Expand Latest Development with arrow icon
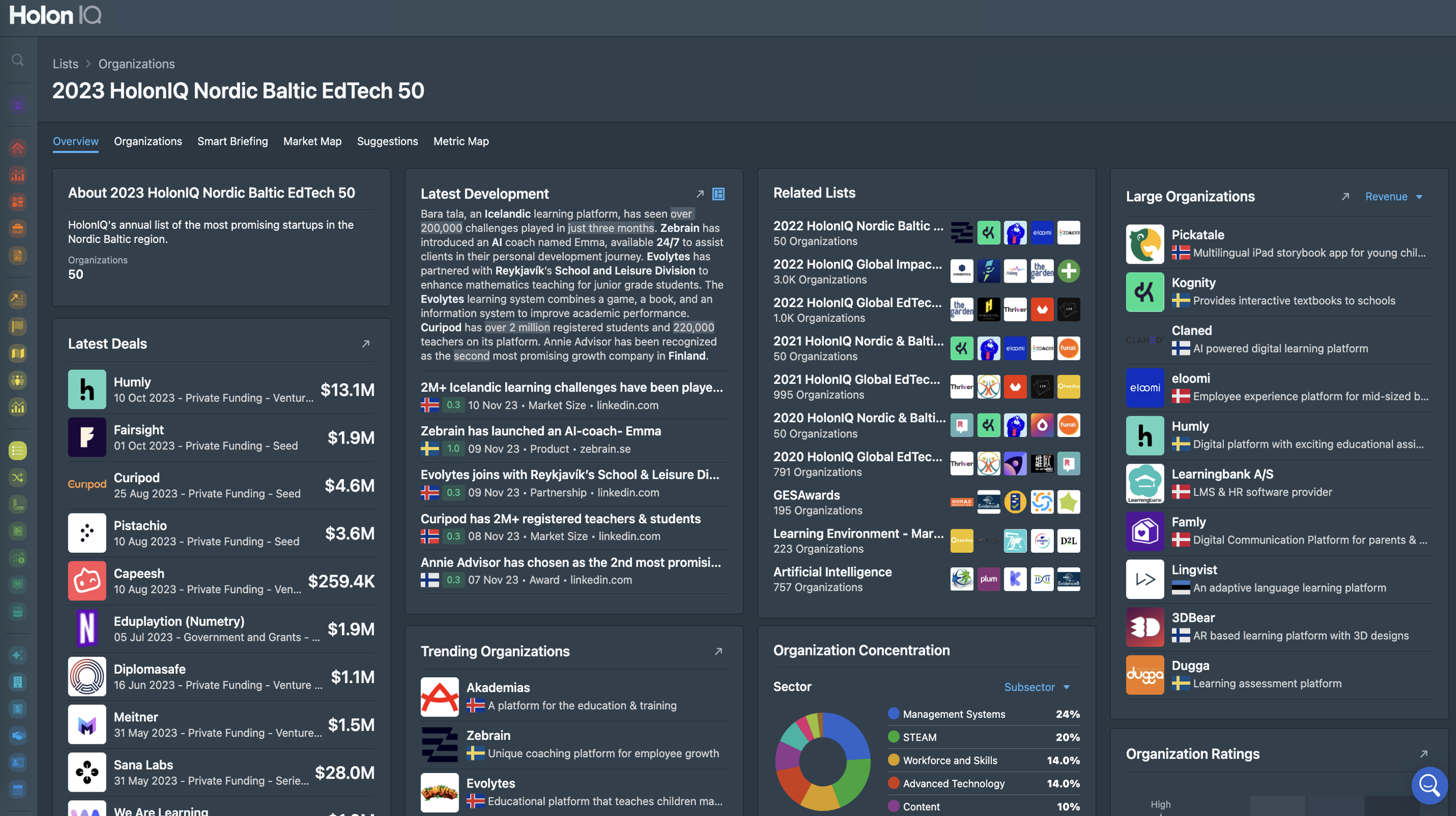The width and height of the screenshot is (1456, 816). (x=700, y=194)
